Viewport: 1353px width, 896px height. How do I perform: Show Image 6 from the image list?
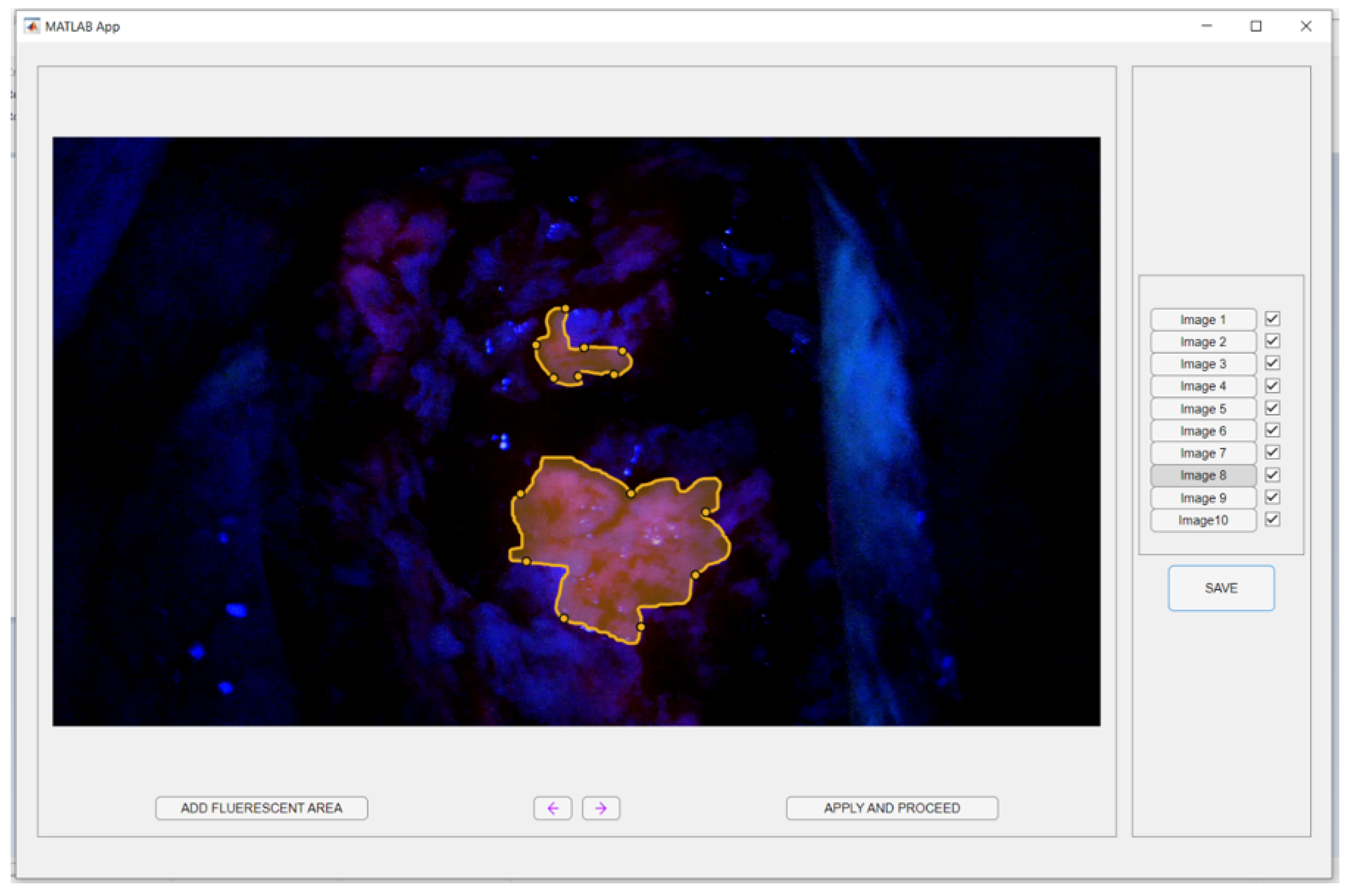click(x=1202, y=431)
